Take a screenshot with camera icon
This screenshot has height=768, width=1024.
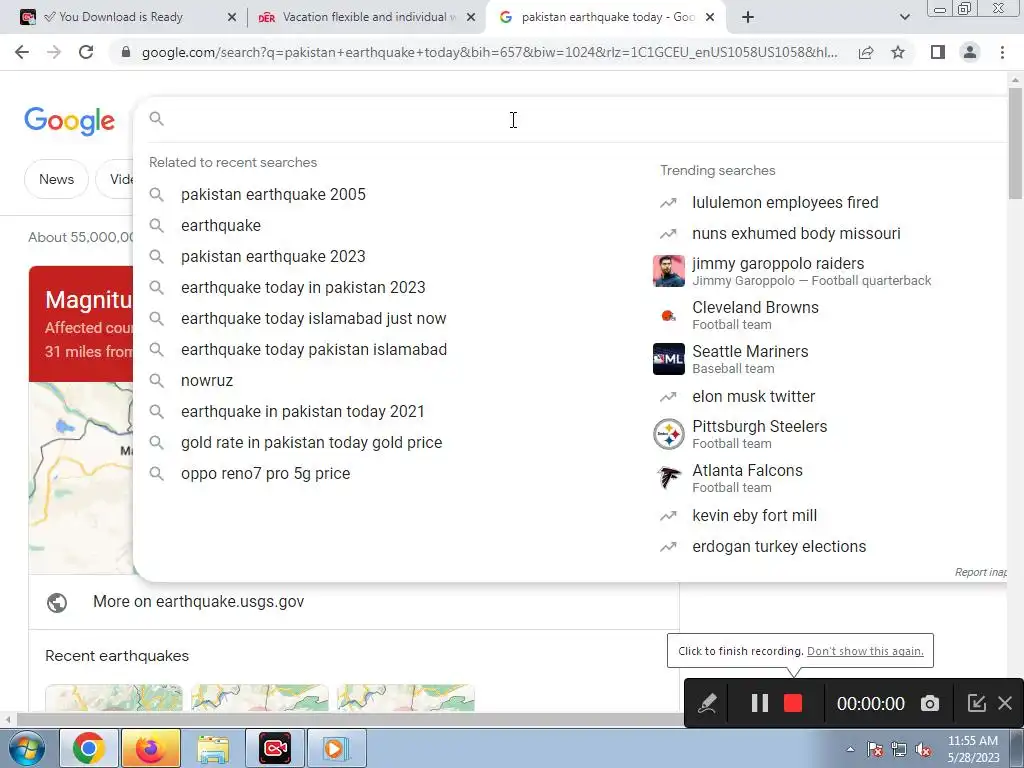[x=930, y=703]
